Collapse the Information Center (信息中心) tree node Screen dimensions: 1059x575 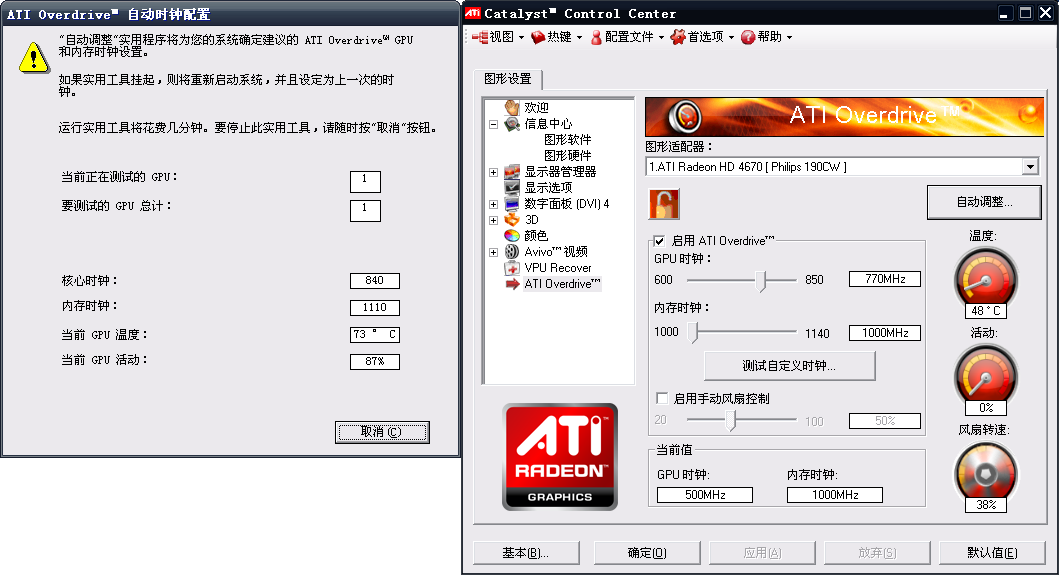coord(494,124)
